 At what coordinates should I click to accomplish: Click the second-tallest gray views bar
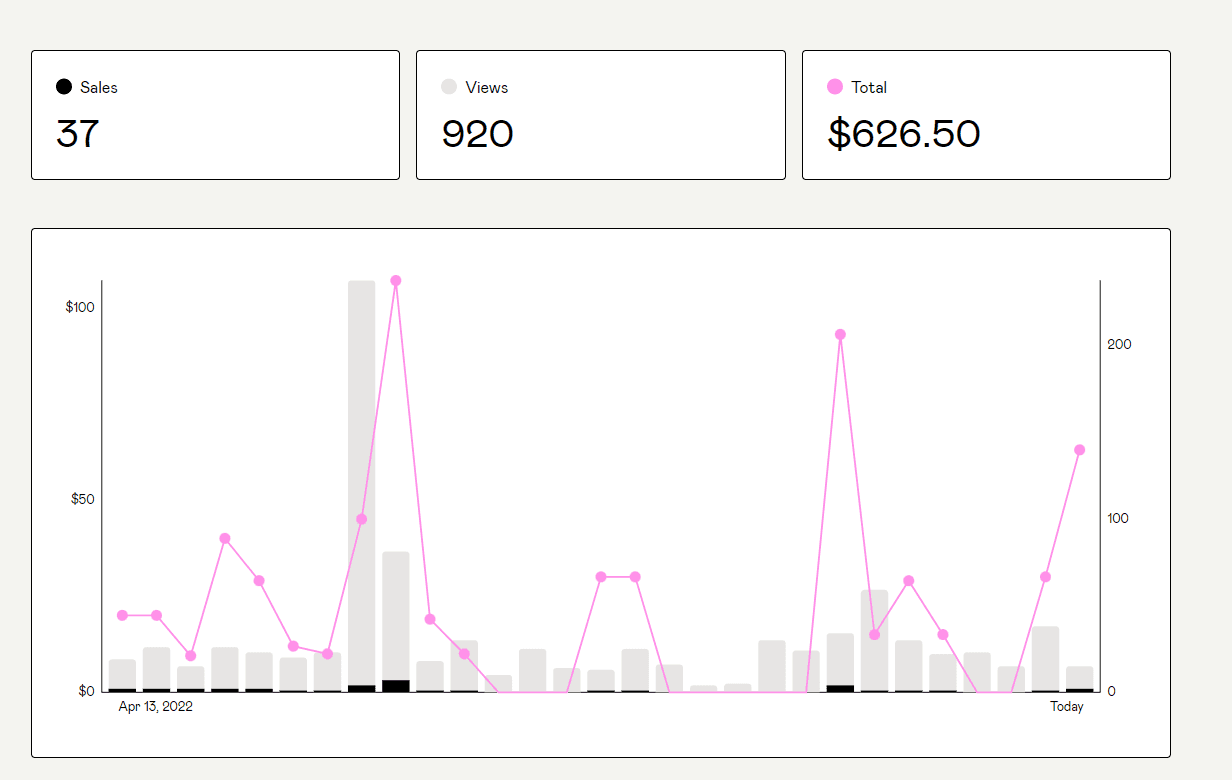point(396,622)
